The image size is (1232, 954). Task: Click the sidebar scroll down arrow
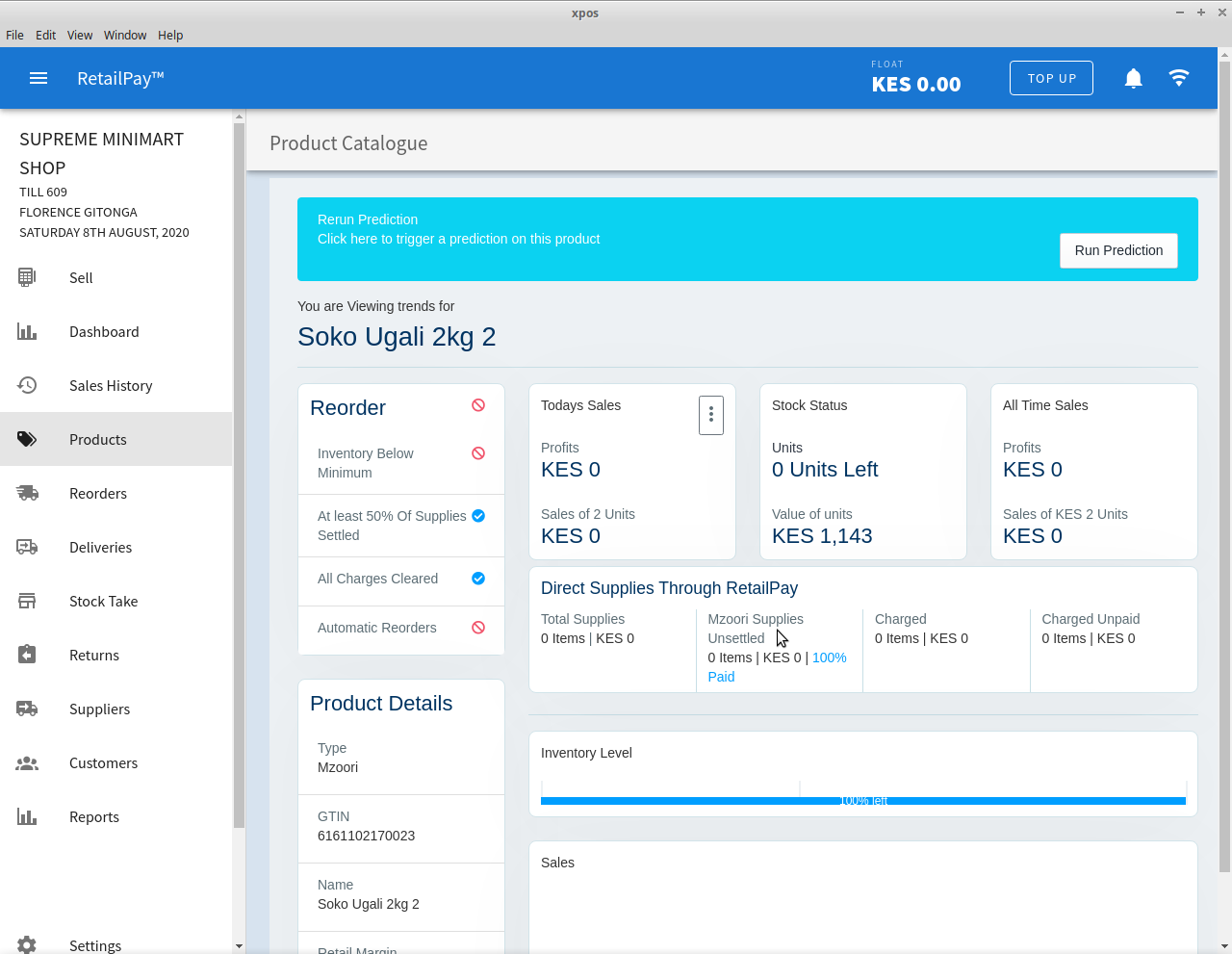pyautogui.click(x=240, y=946)
